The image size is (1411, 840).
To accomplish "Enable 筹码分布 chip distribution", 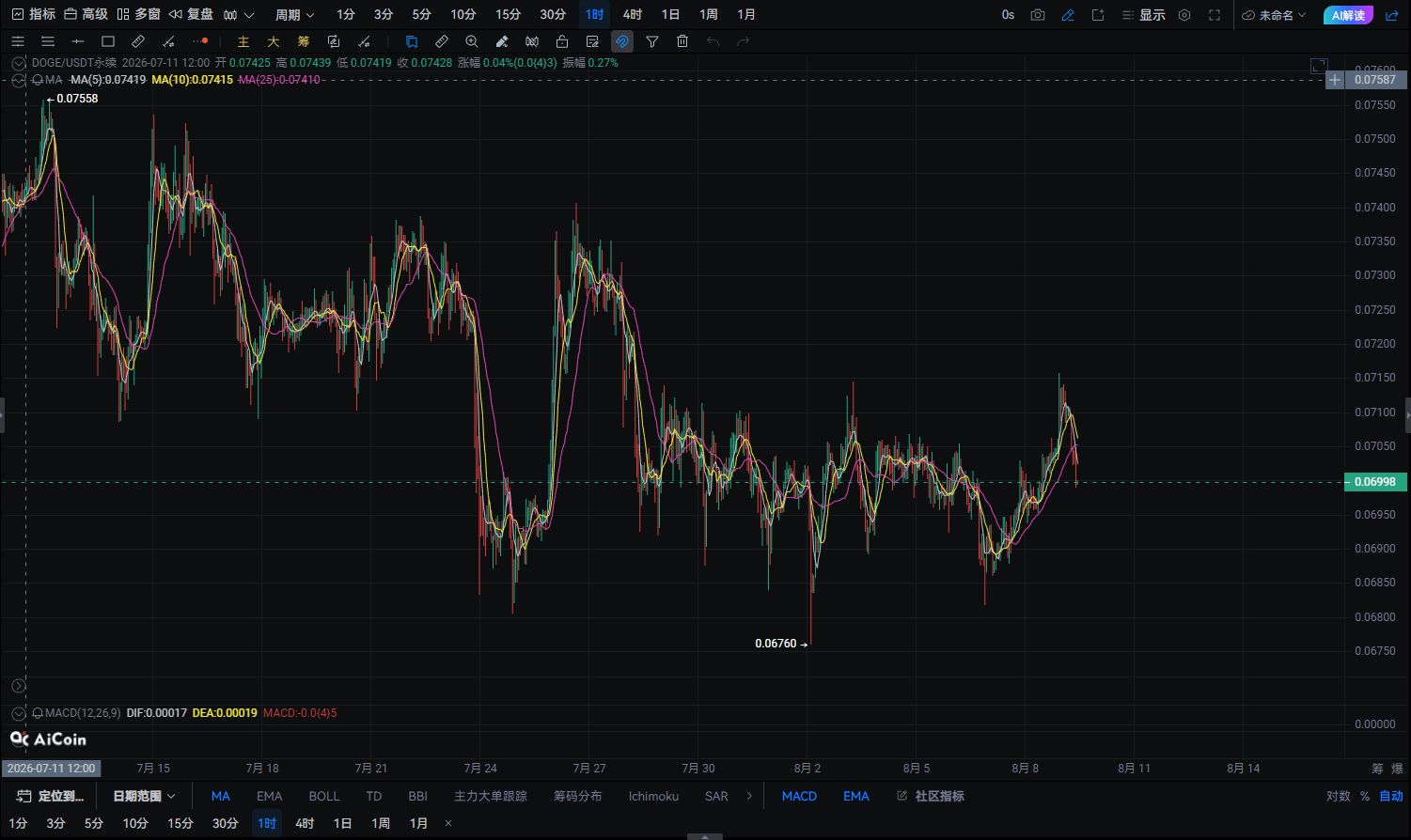I will click(577, 796).
